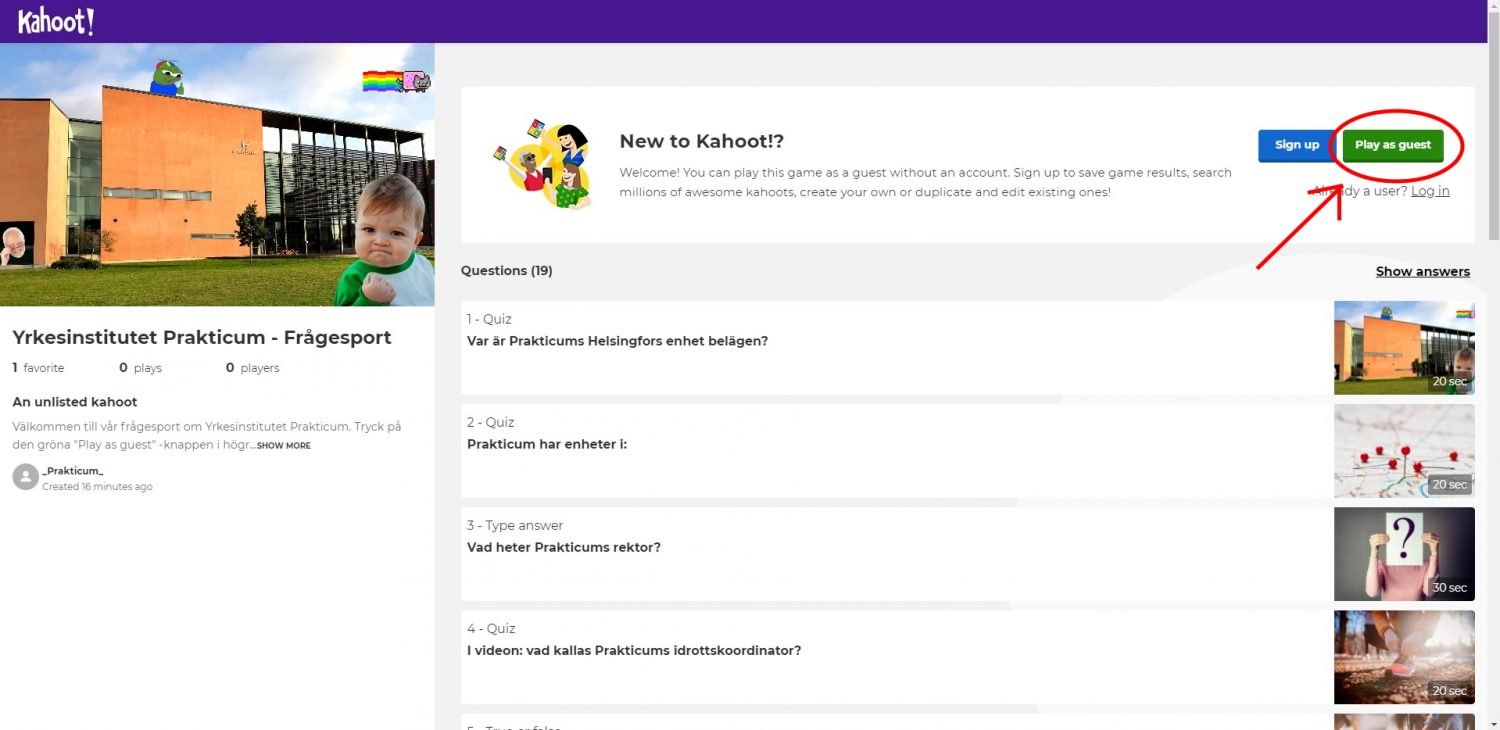This screenshot has width=1500, height=730.
Task: Click the '2 - Quiz' label
Action: tap(490, 422)
